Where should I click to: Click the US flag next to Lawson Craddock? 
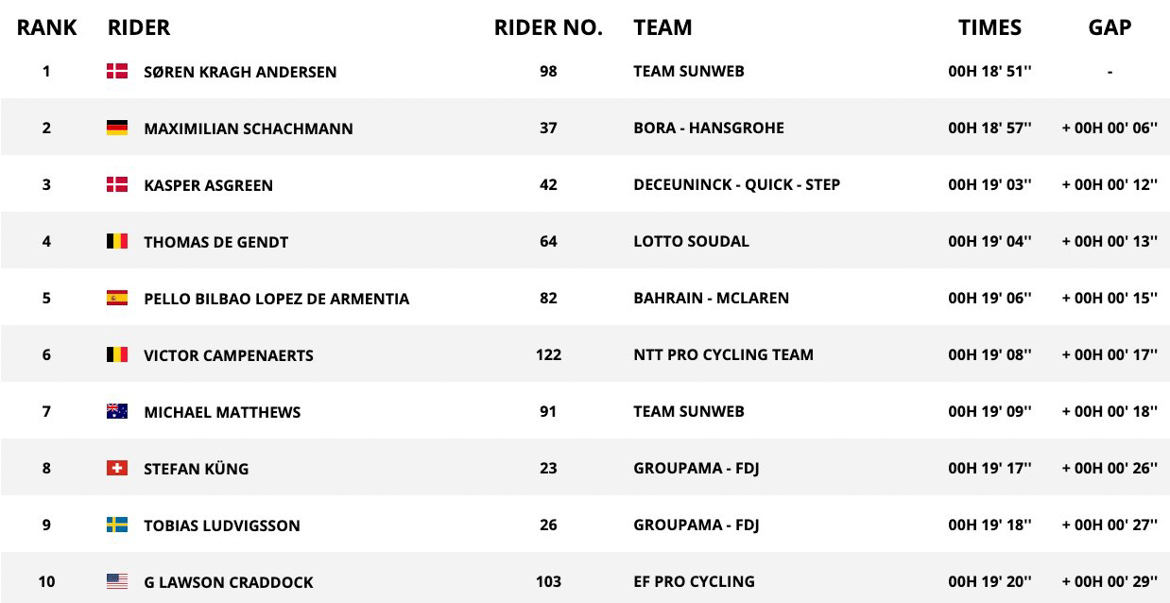(x=117, y=581)
